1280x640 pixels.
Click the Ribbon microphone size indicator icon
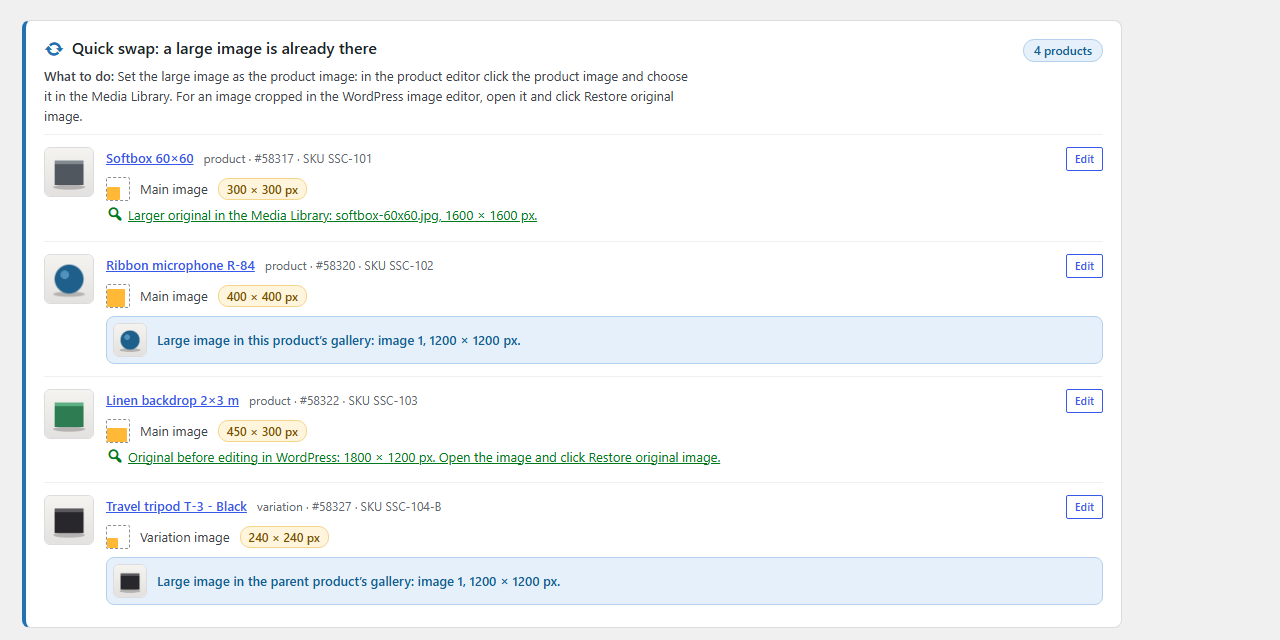[x=118, y=296]
